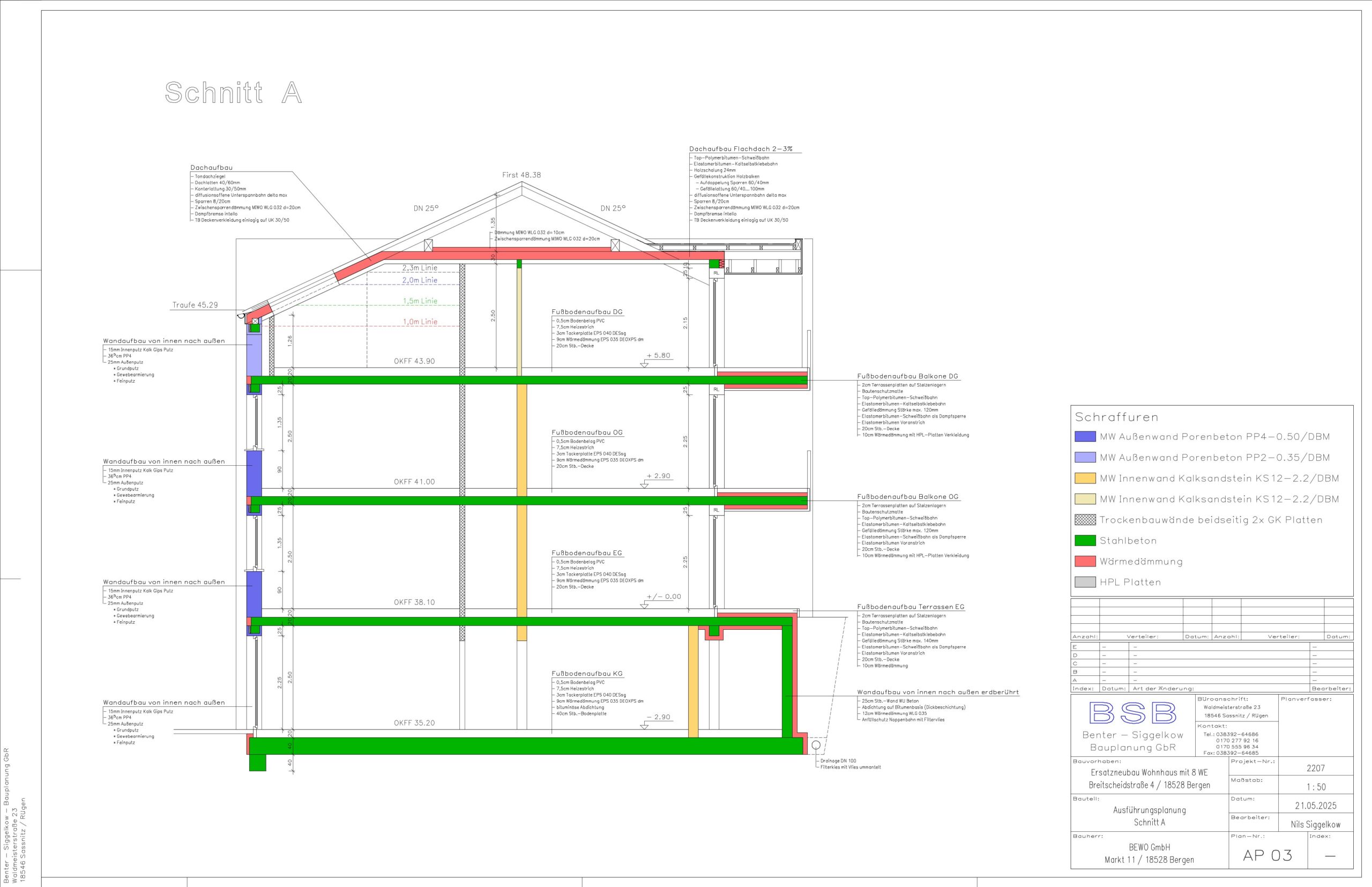The width and height of the screenshot is (1372, 887).
Task: Click the plan number AP 03 field
Action: coord(1267,855)
